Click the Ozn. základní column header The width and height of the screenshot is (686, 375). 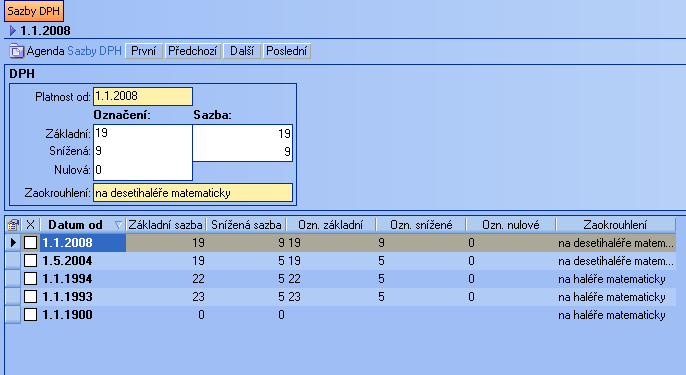(x=331, y=225)
